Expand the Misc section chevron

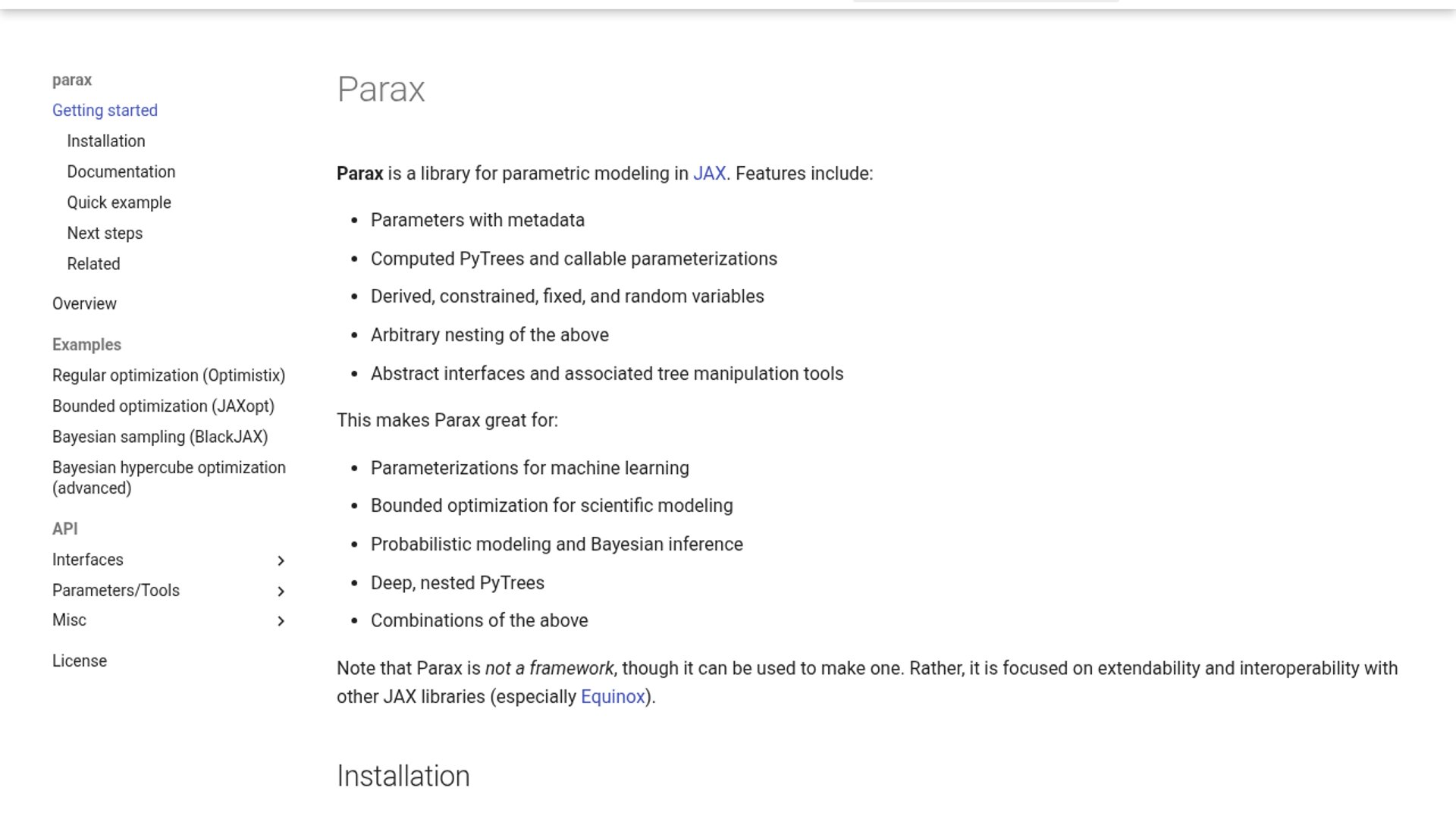coord(281,621)
